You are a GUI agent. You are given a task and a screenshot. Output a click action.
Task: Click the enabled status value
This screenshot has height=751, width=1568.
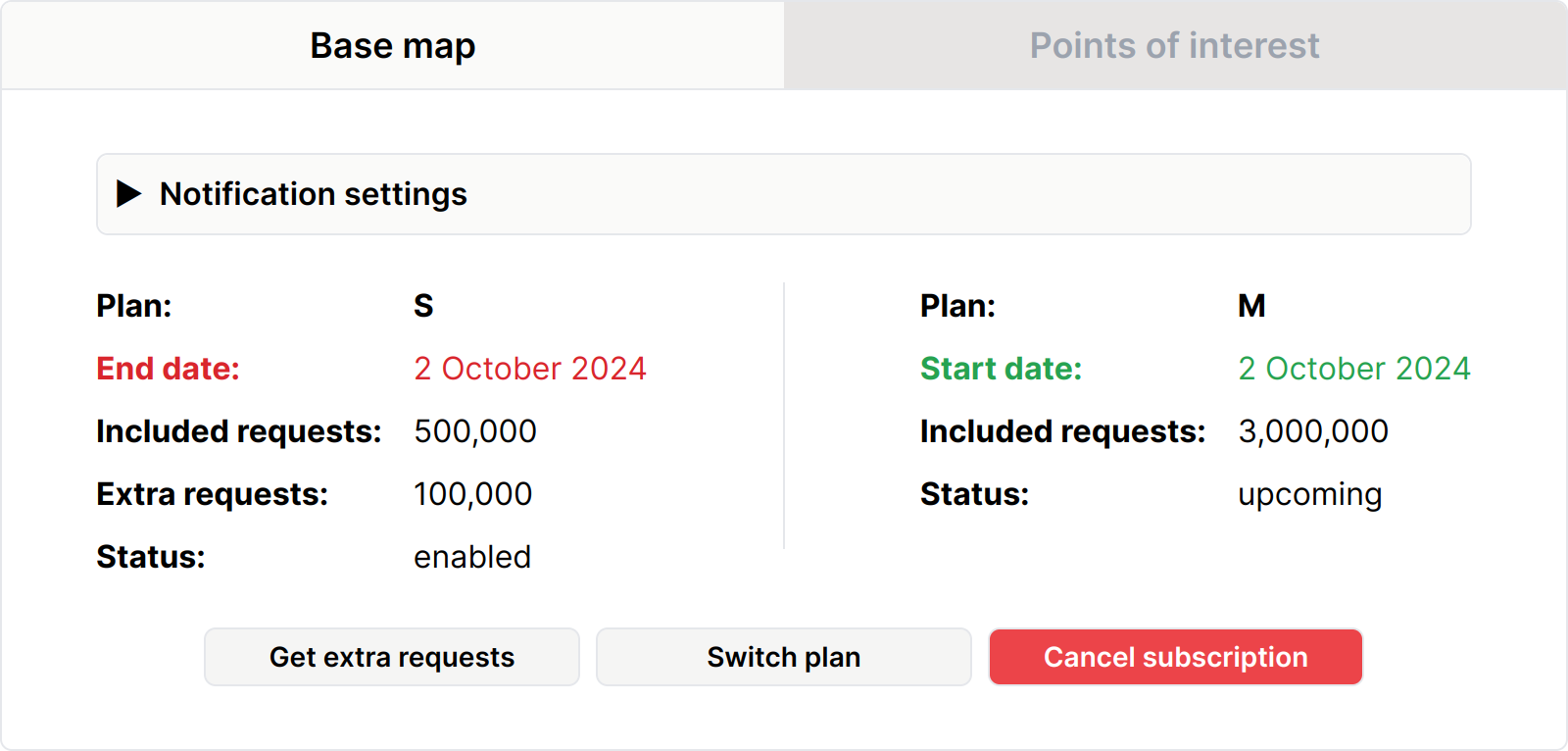471,557
